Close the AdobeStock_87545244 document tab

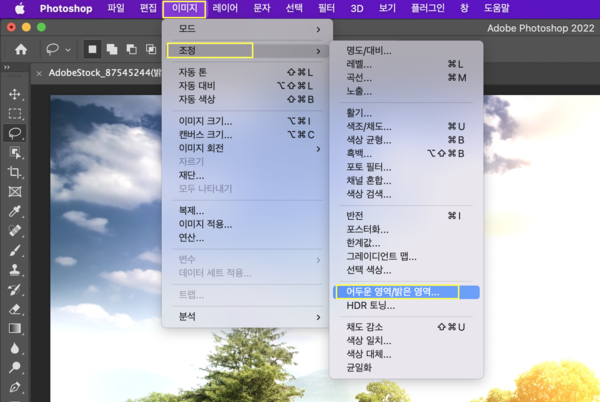pyautogui.click(x=39, y=73)
